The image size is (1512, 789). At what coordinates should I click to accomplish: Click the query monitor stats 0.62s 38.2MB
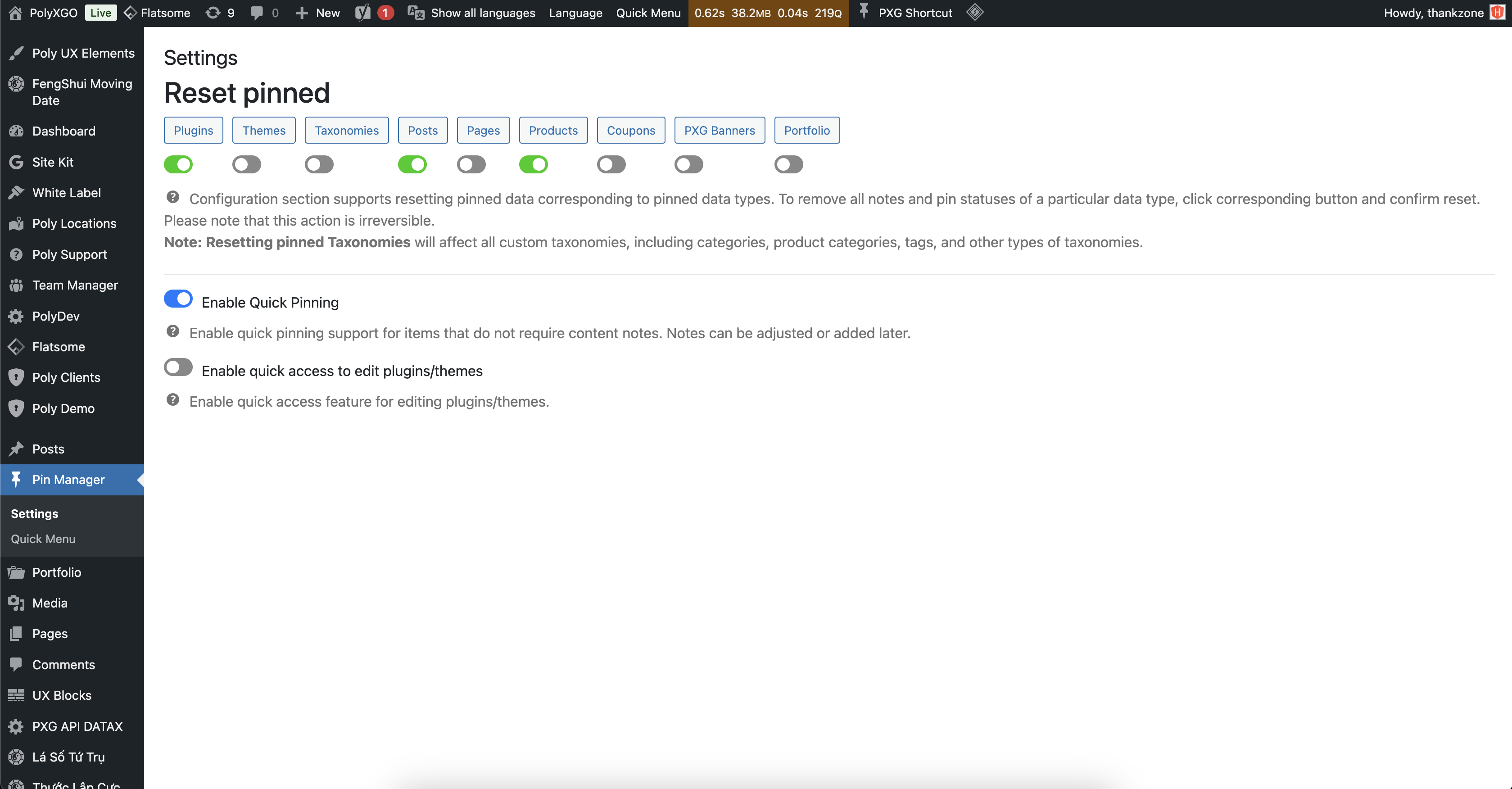point(768,13)
